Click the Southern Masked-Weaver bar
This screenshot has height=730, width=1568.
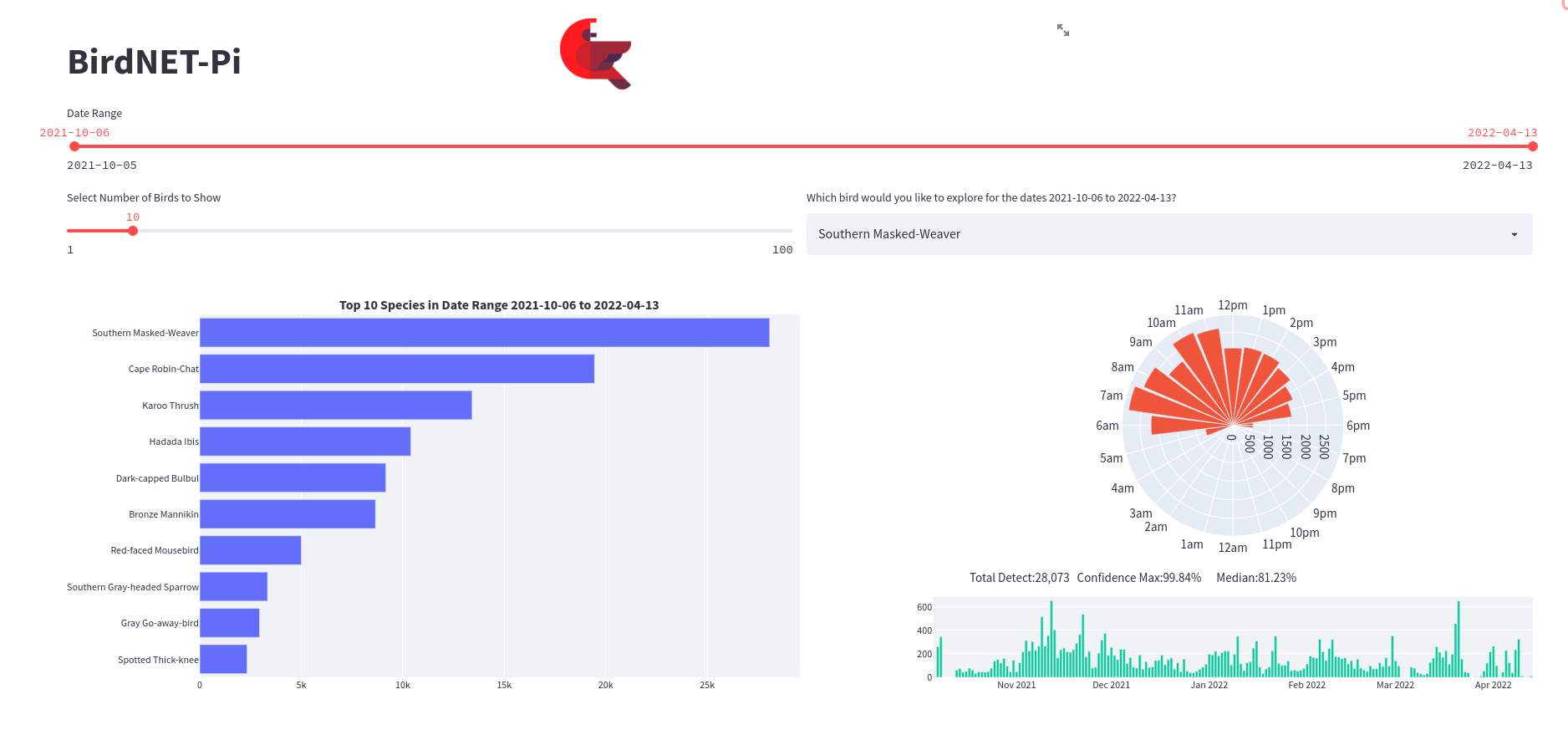pyautogui.click(x=484, y=333)
